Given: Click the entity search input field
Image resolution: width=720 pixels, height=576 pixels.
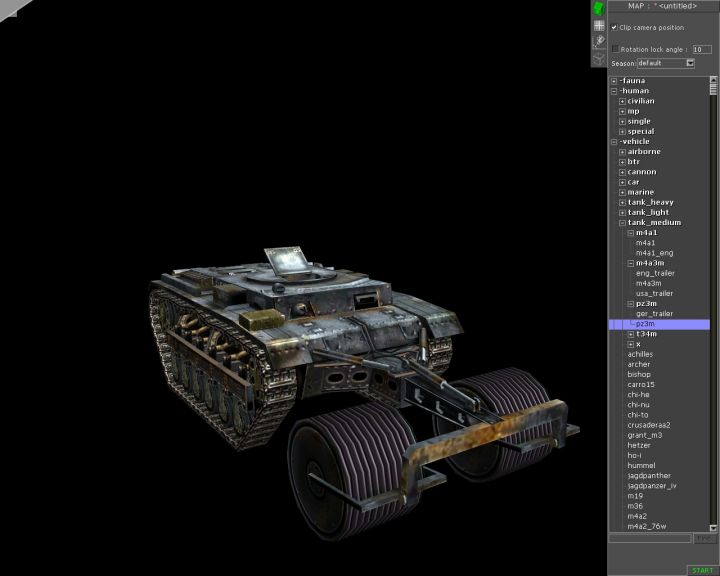Looking at the screenshot, I should click(650, 538).
